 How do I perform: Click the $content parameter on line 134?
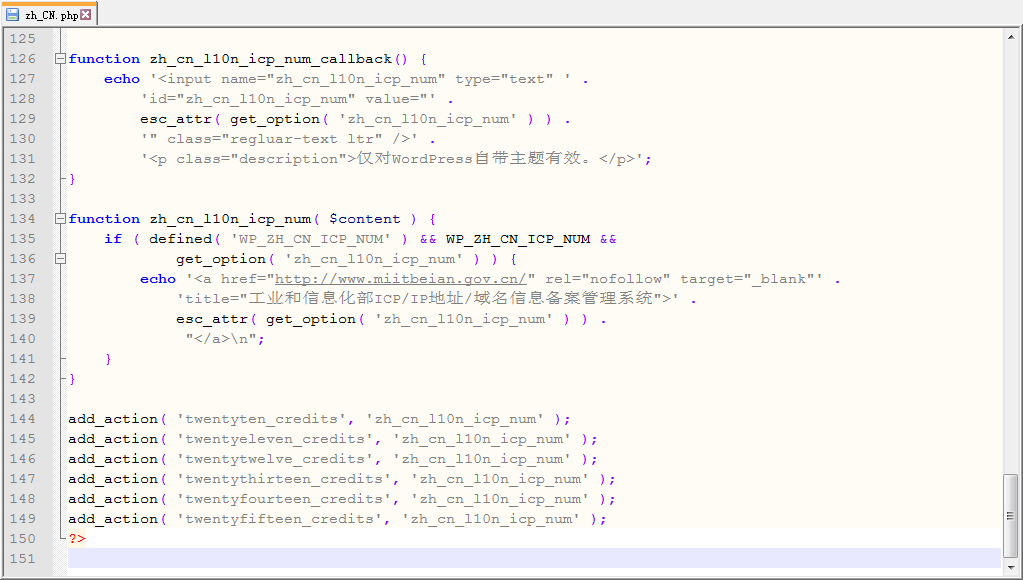tap(365, 219)
